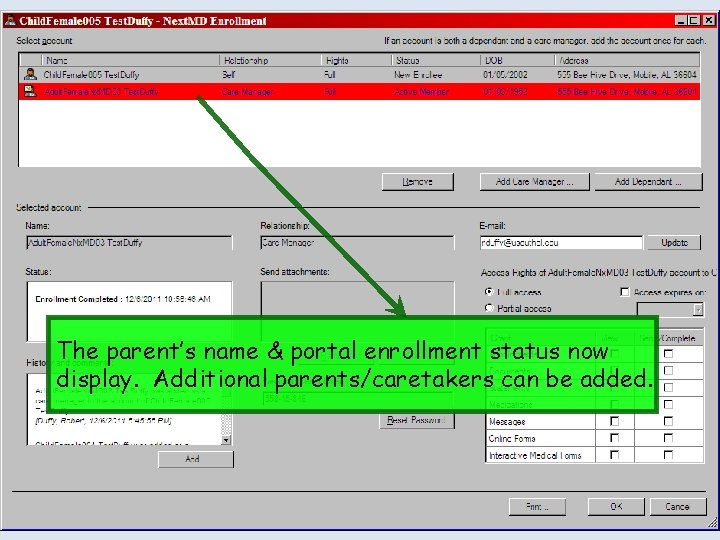The height and width of the screenshot is (540, 720).
Task: Click the Add Dependant button
Action: pyautogui.click(x=648, y=182)
